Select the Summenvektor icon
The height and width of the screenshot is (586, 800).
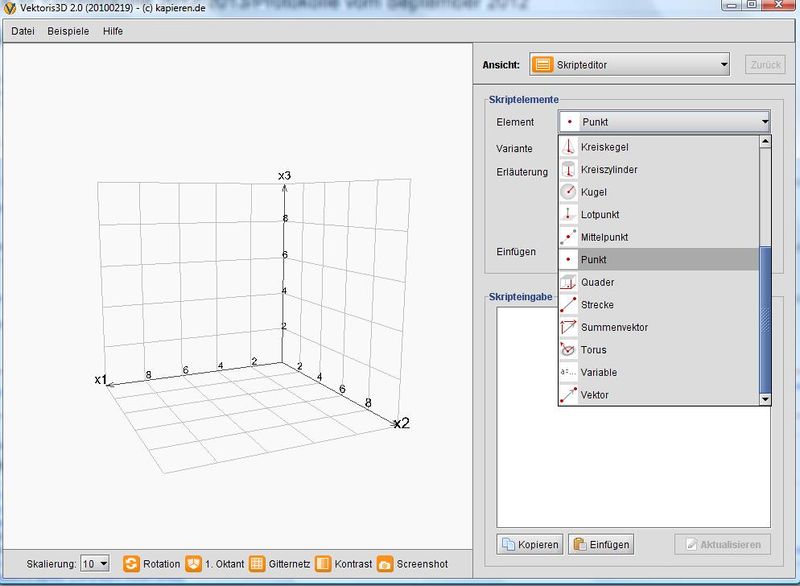[568, 327]
